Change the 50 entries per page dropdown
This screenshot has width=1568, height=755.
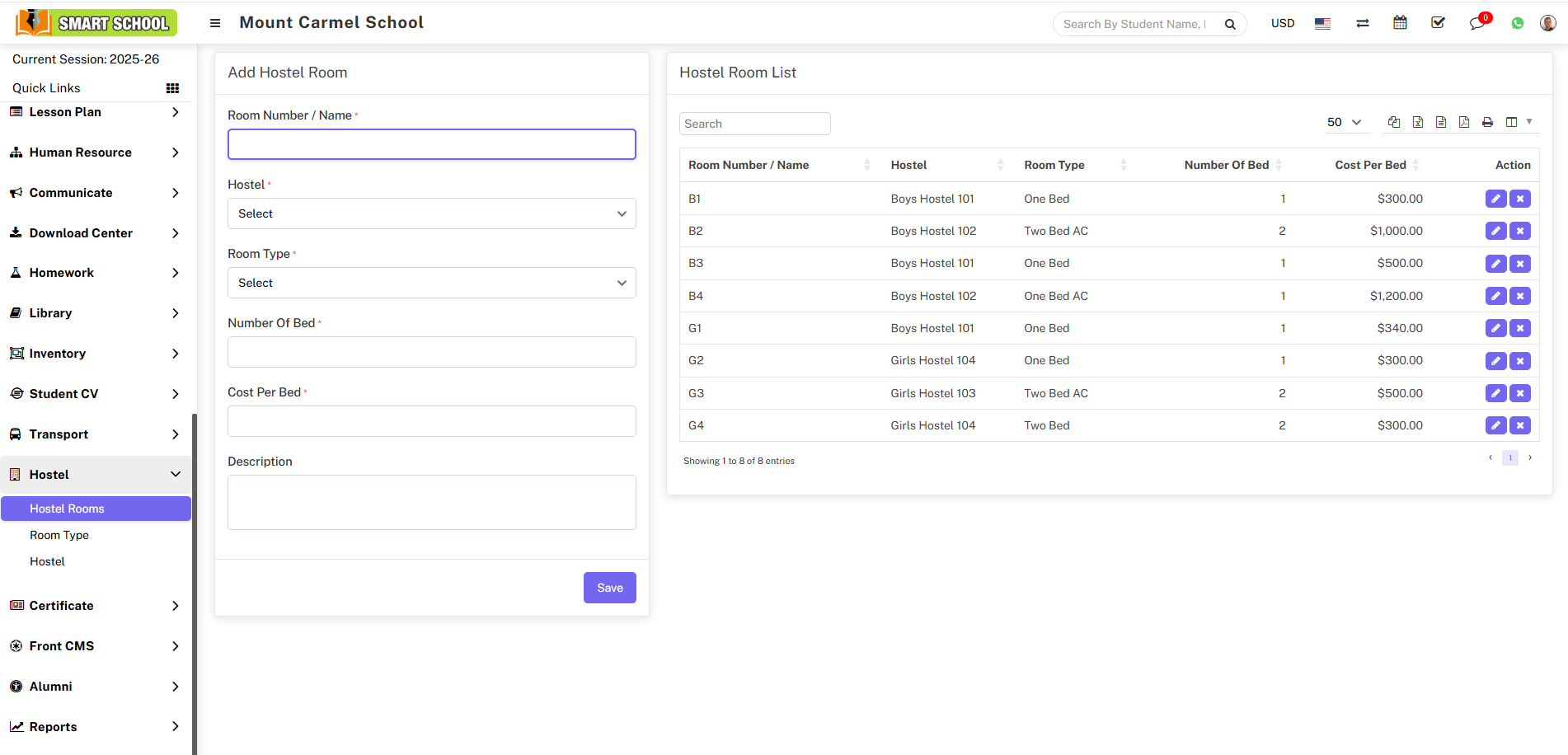(x=1344, y=122)
